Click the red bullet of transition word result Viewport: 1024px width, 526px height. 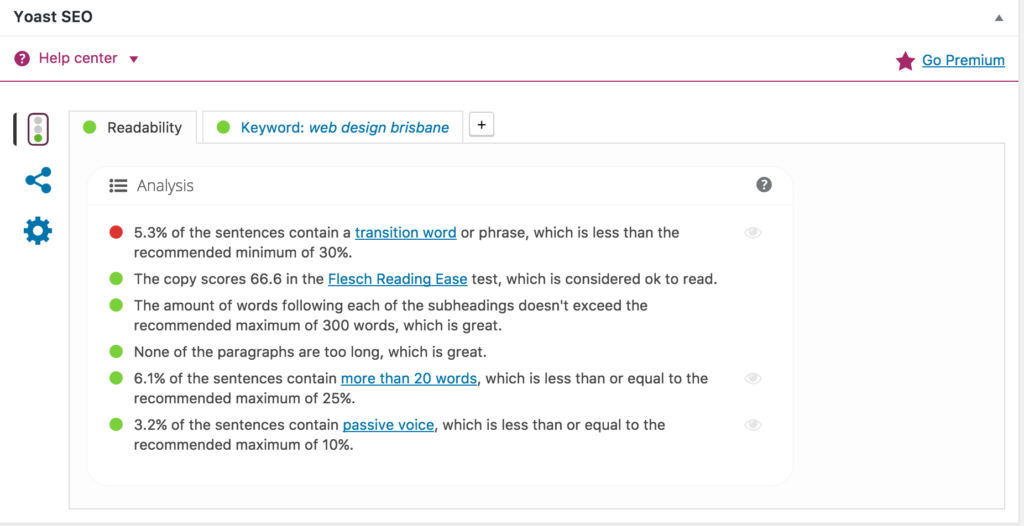tap(116, 232)
